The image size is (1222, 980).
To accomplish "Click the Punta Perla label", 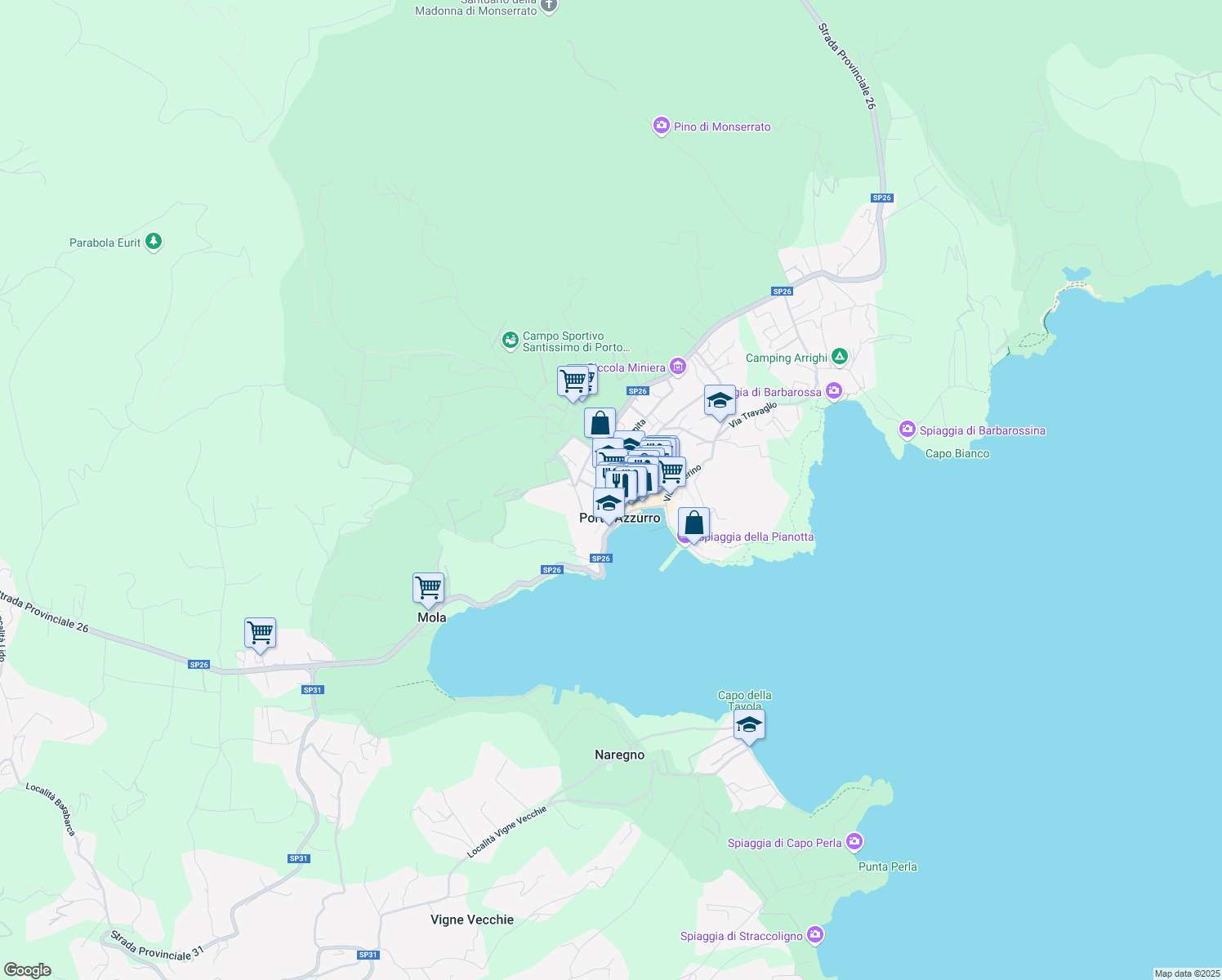I will coord(888,866).
